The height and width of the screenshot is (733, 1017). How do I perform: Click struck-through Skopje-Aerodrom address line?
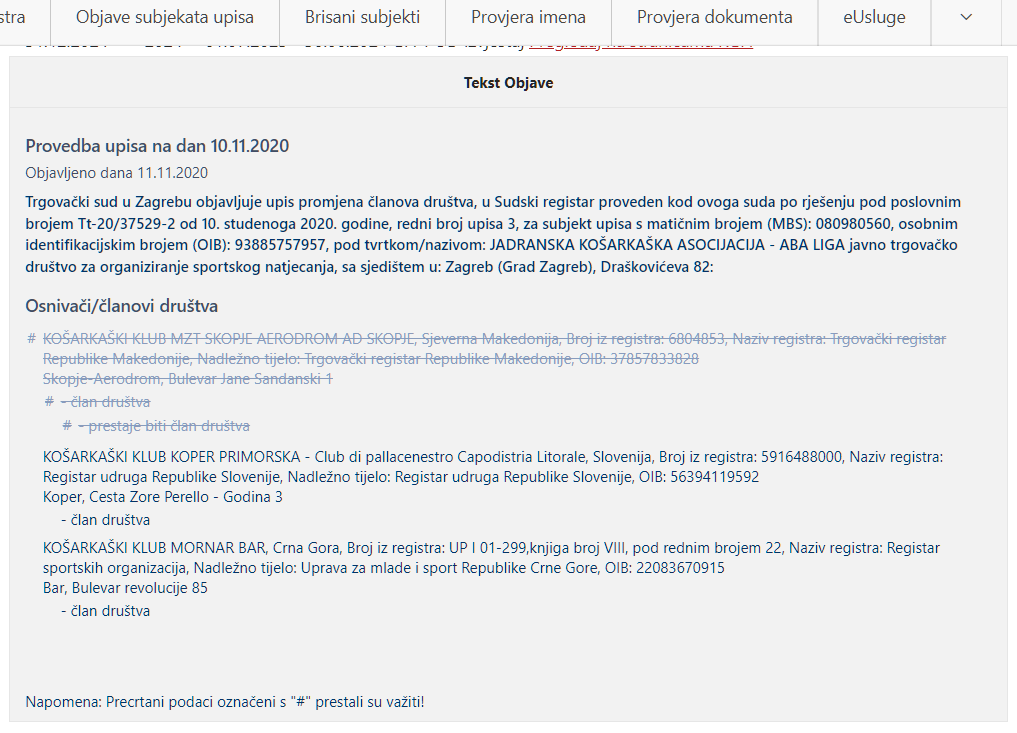click(187, 379)
